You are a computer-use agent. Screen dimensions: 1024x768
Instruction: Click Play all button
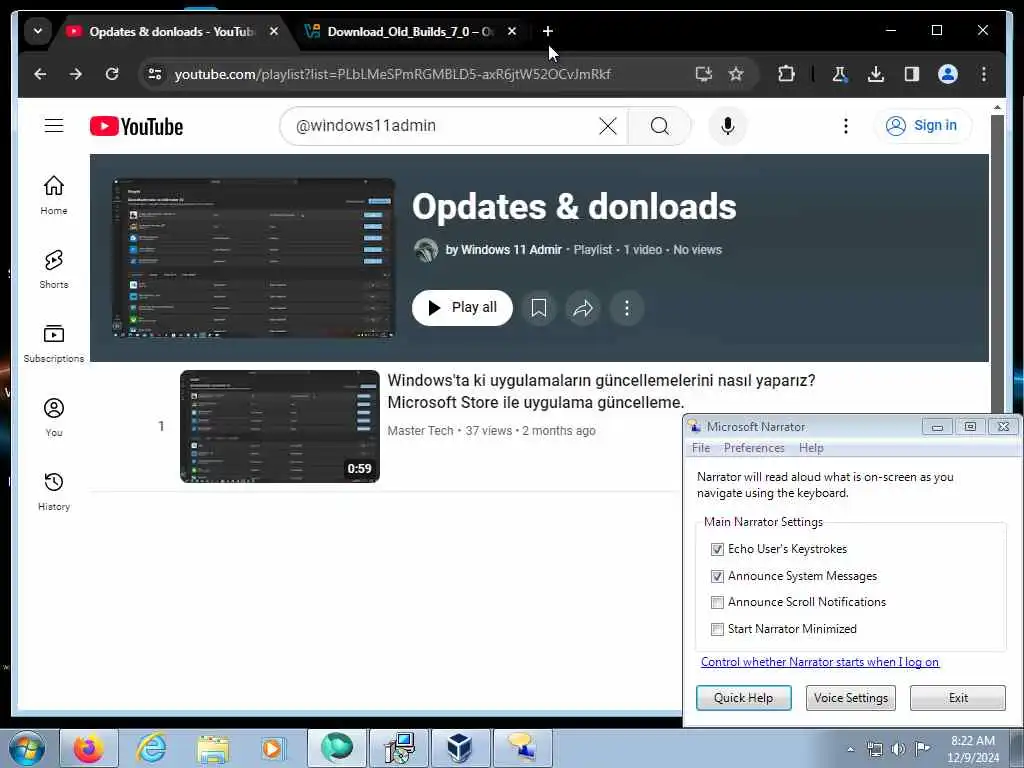462,308
